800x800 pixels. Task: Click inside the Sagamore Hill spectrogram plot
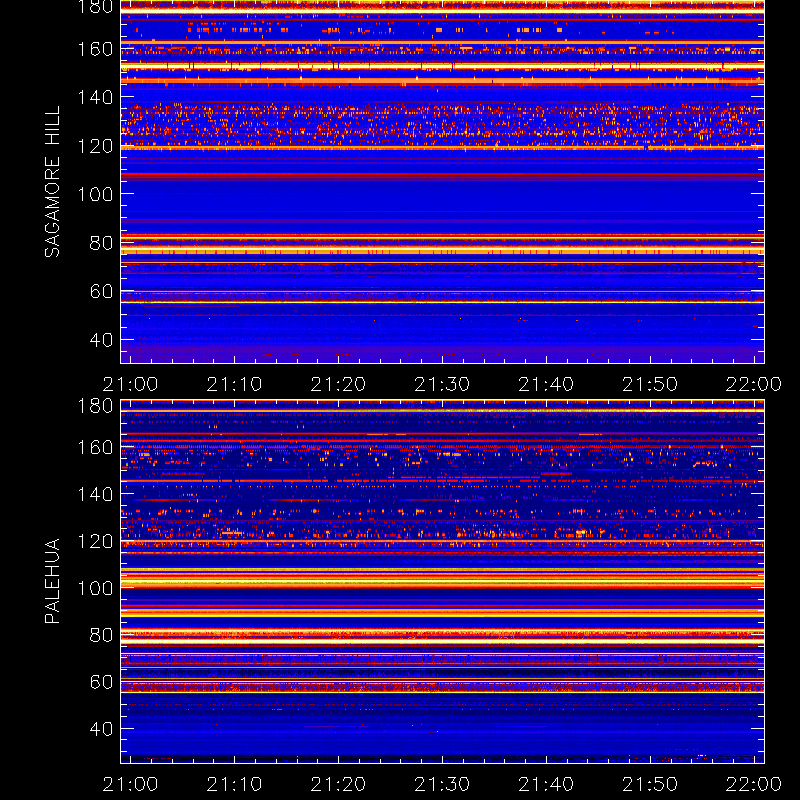tap(442, 182)
